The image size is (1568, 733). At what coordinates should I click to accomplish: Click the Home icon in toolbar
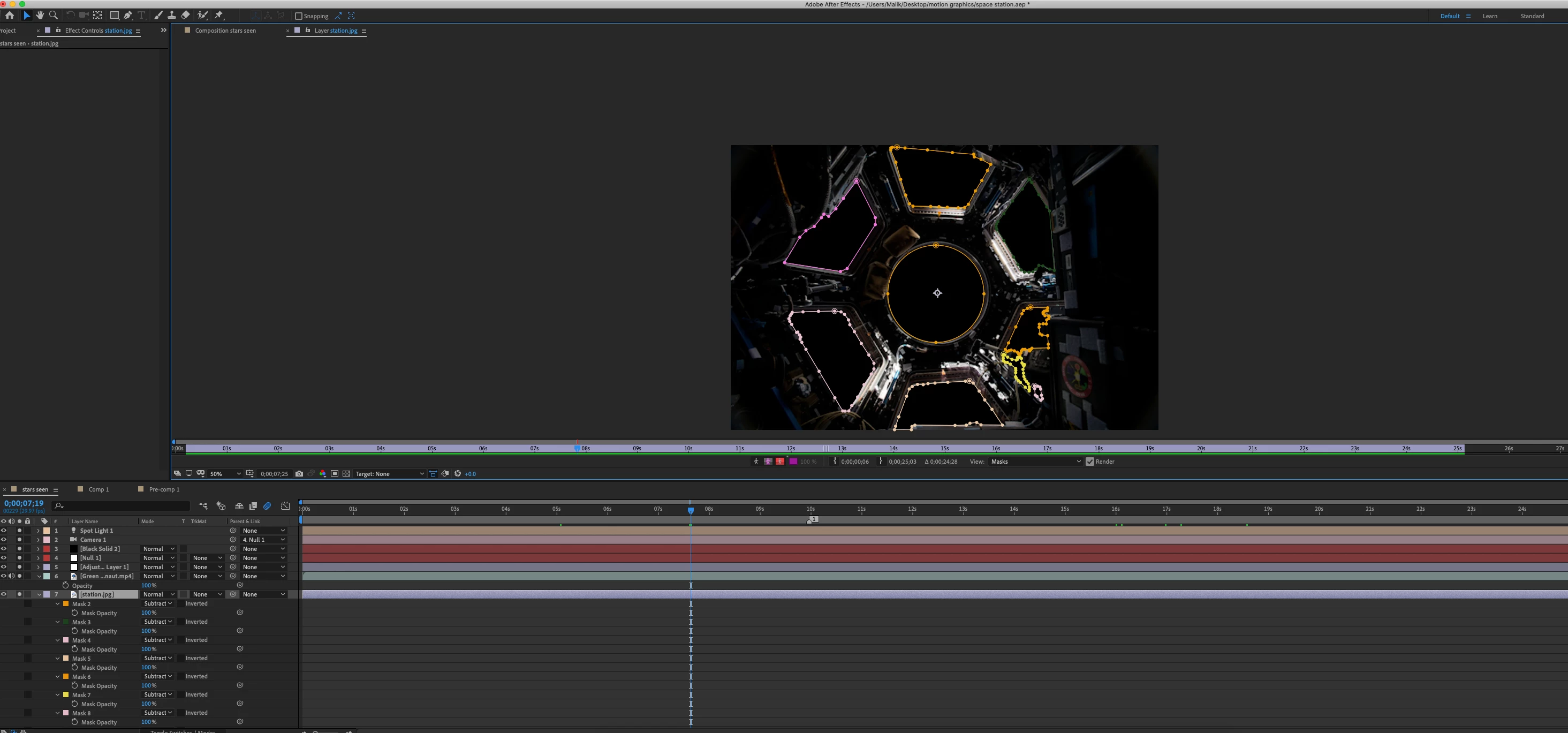coord(9,15)
